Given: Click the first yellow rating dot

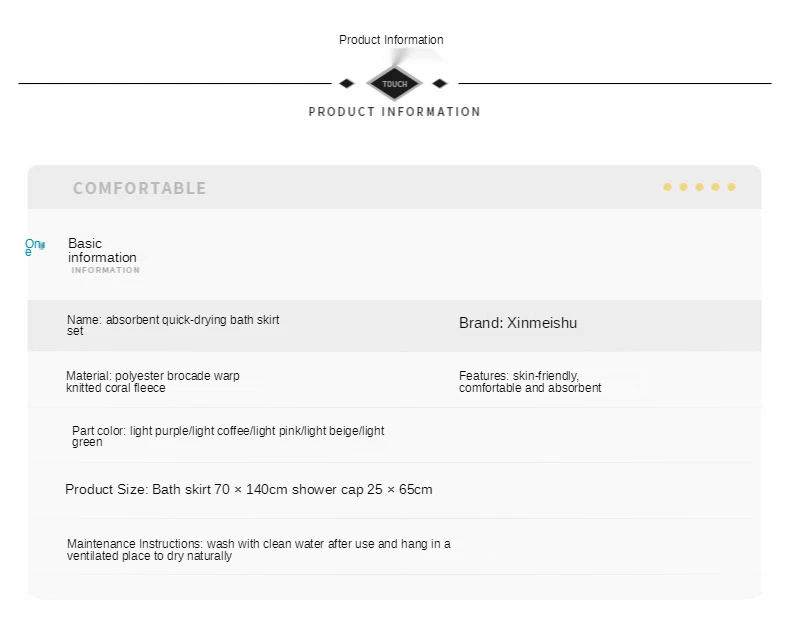Looking at the screenshot, I should coord(667,187).
